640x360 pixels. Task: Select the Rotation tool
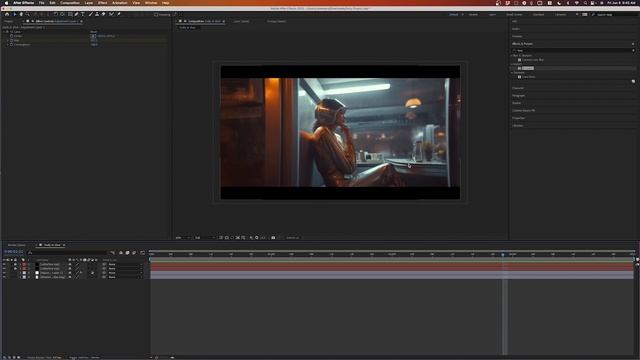tap(56, 14)
